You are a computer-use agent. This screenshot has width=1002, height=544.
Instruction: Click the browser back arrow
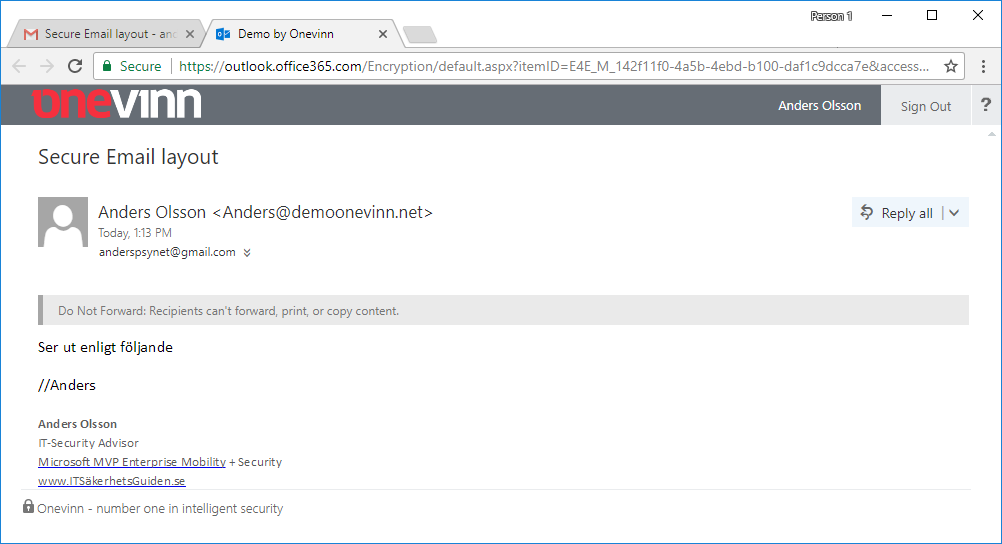click(19, 66)
